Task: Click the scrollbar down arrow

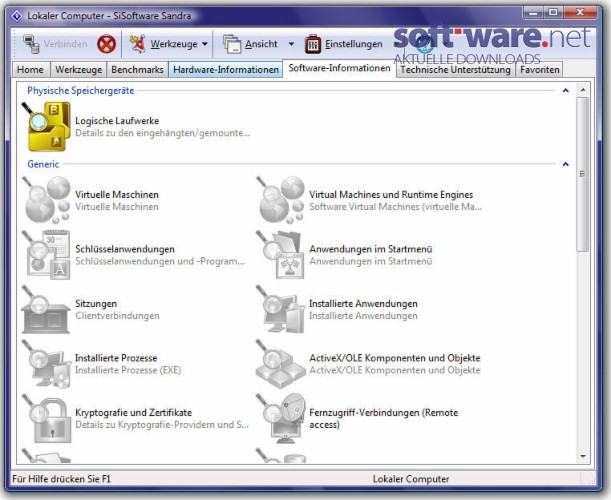Action: tap(583, 456)
